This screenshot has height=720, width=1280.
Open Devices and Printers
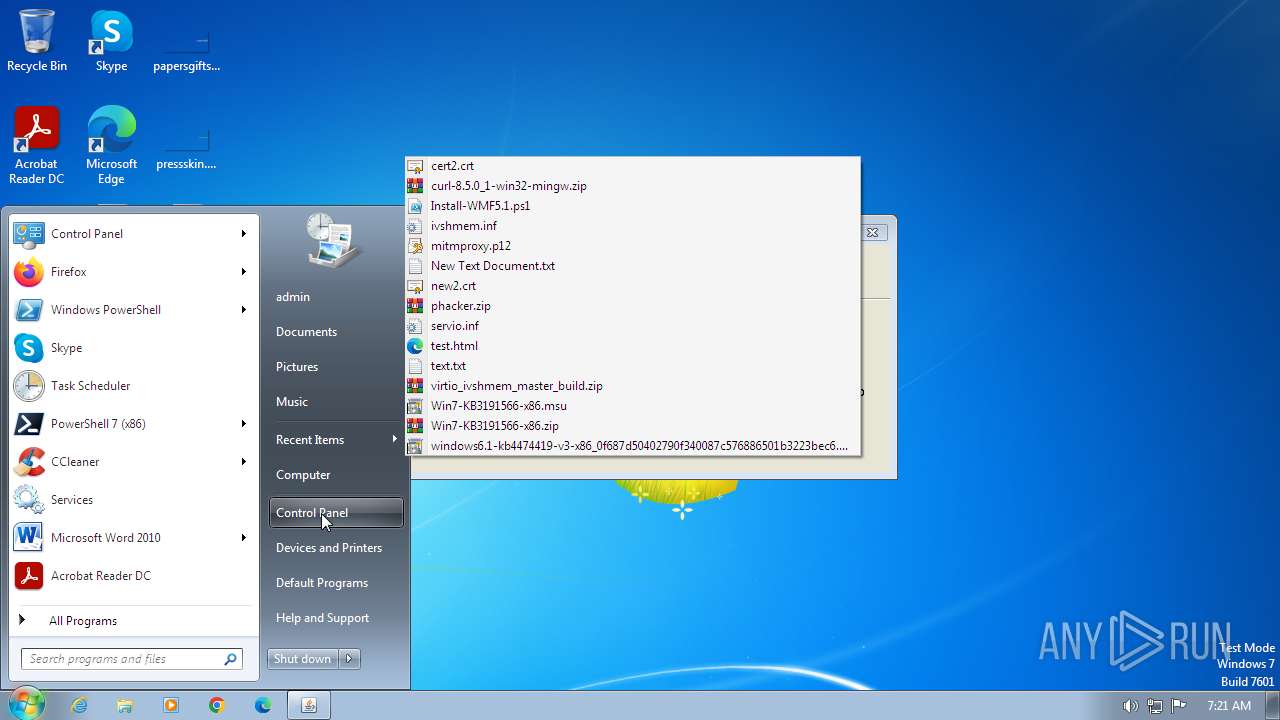(329, 548)
